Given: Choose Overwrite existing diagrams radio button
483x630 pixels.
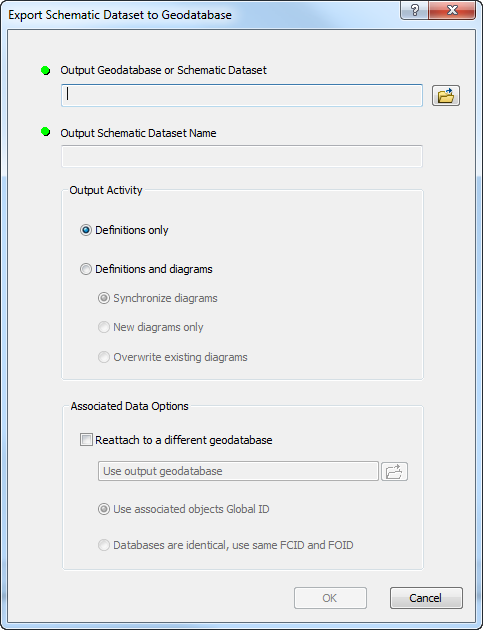Looking at the screenshot, I should [x=104, y=357].
